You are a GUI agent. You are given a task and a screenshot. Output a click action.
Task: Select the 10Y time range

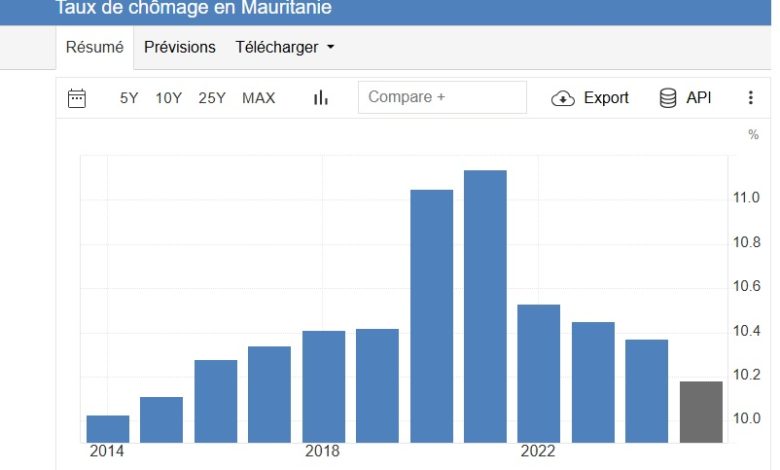[x=169, y=98]
